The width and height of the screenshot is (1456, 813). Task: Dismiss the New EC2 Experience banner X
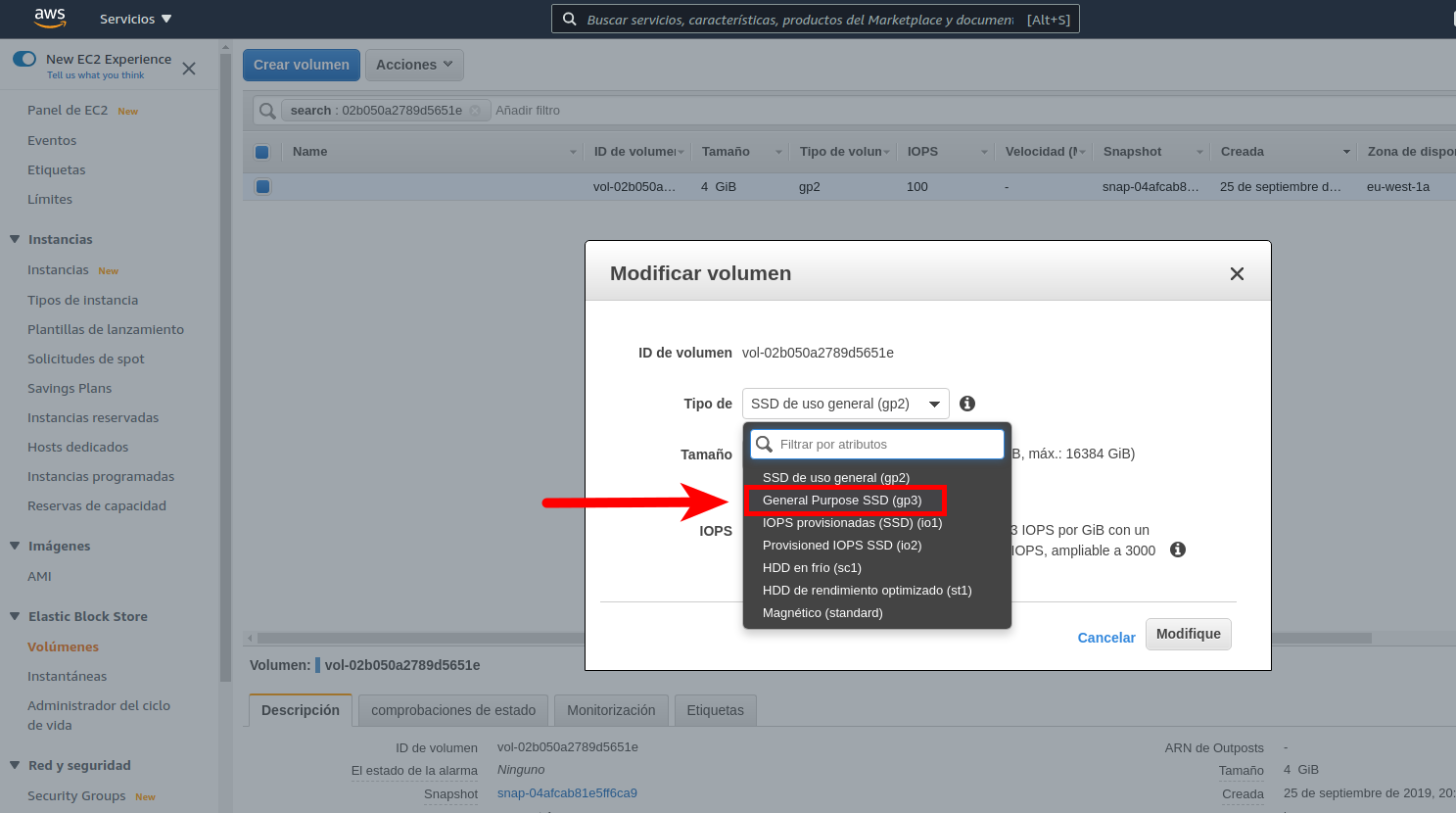(x=189, y=69)
